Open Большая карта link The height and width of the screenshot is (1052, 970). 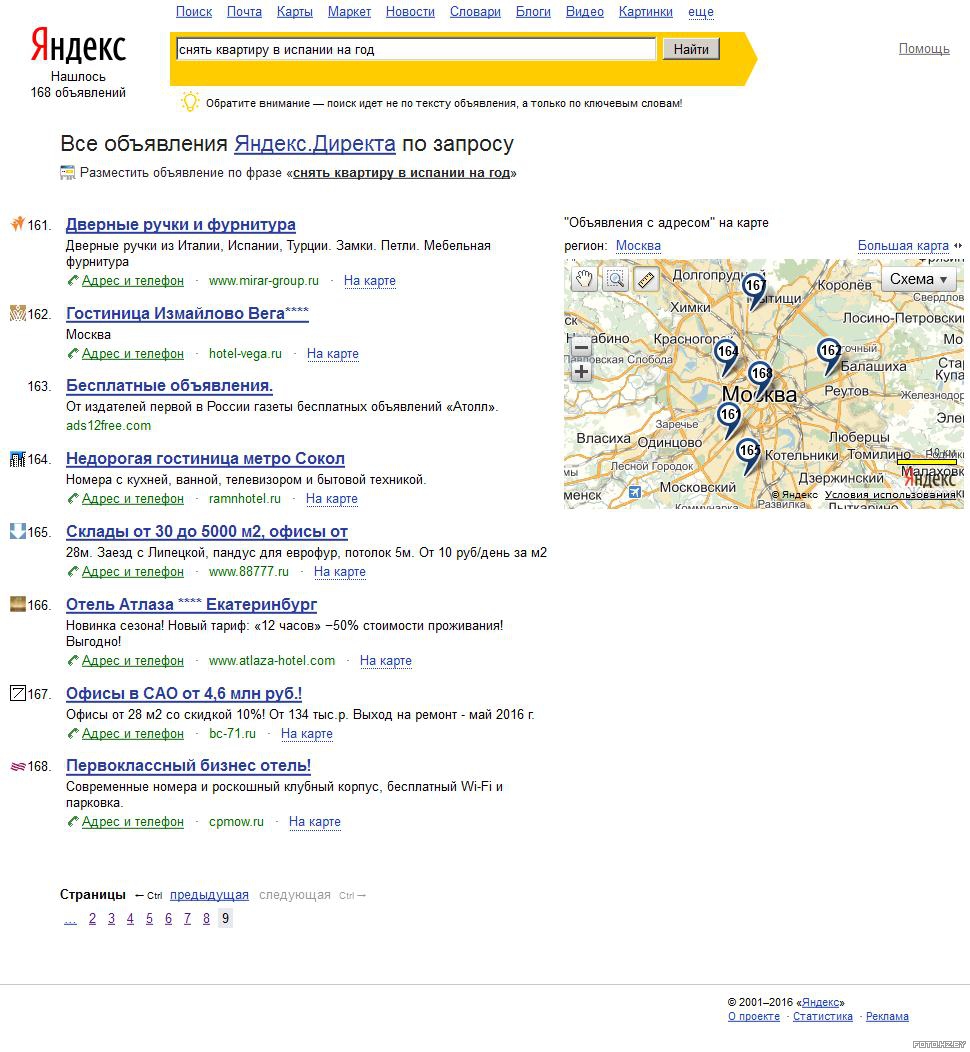click(x=903, y=246)
